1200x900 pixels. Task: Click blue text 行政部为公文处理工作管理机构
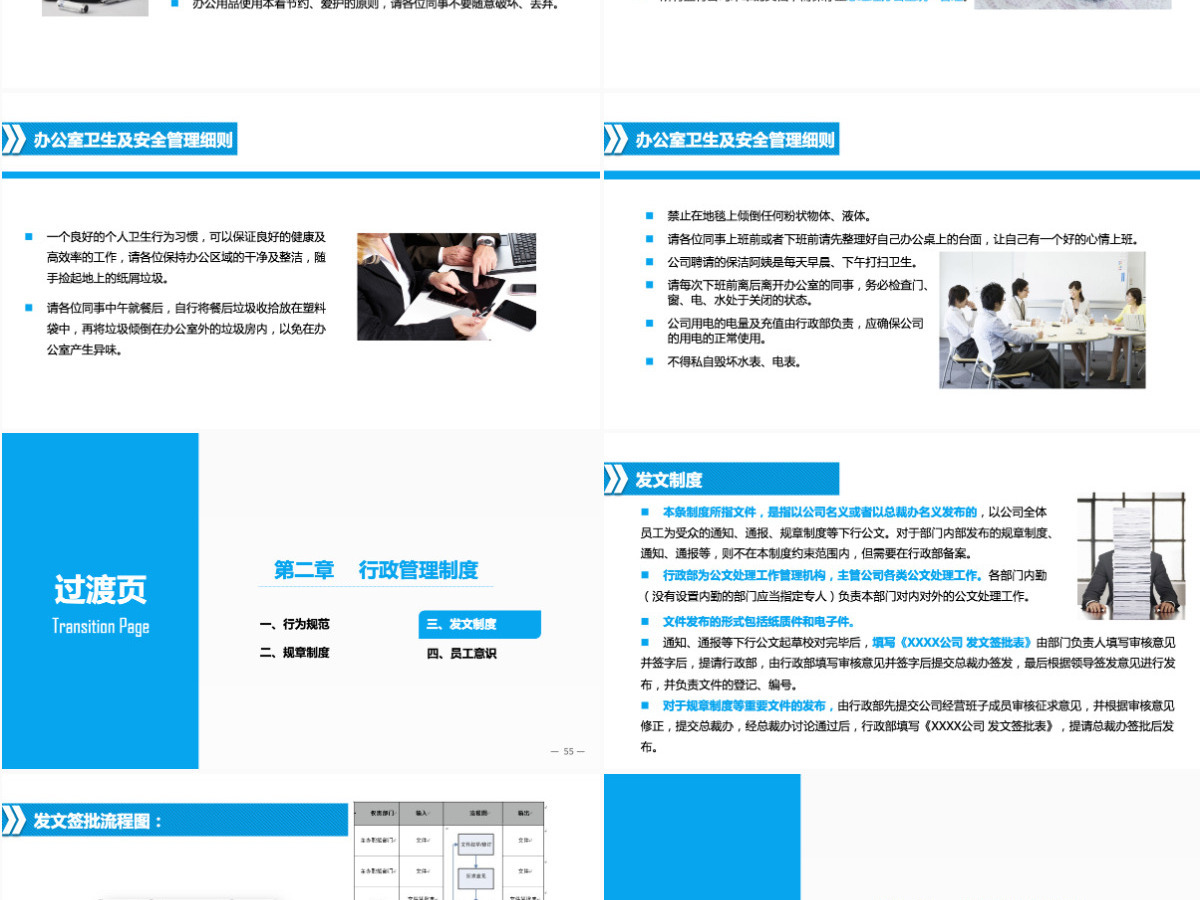point(823,575)
